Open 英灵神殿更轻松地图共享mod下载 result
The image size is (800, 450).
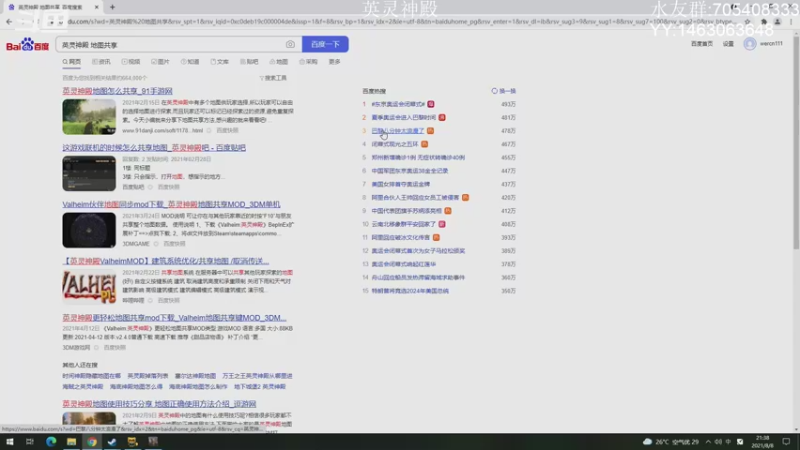[174, 317]
